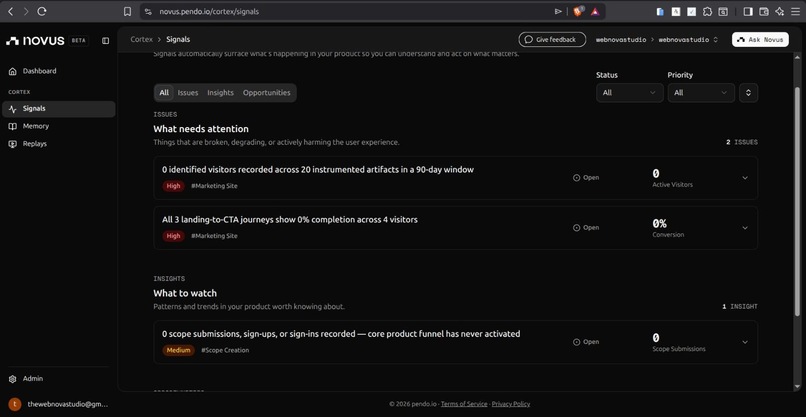Click High badge on landing-to-CTA issue
Image resolution: width=806 pixels, height=417 pixels.
coord(174,236)
